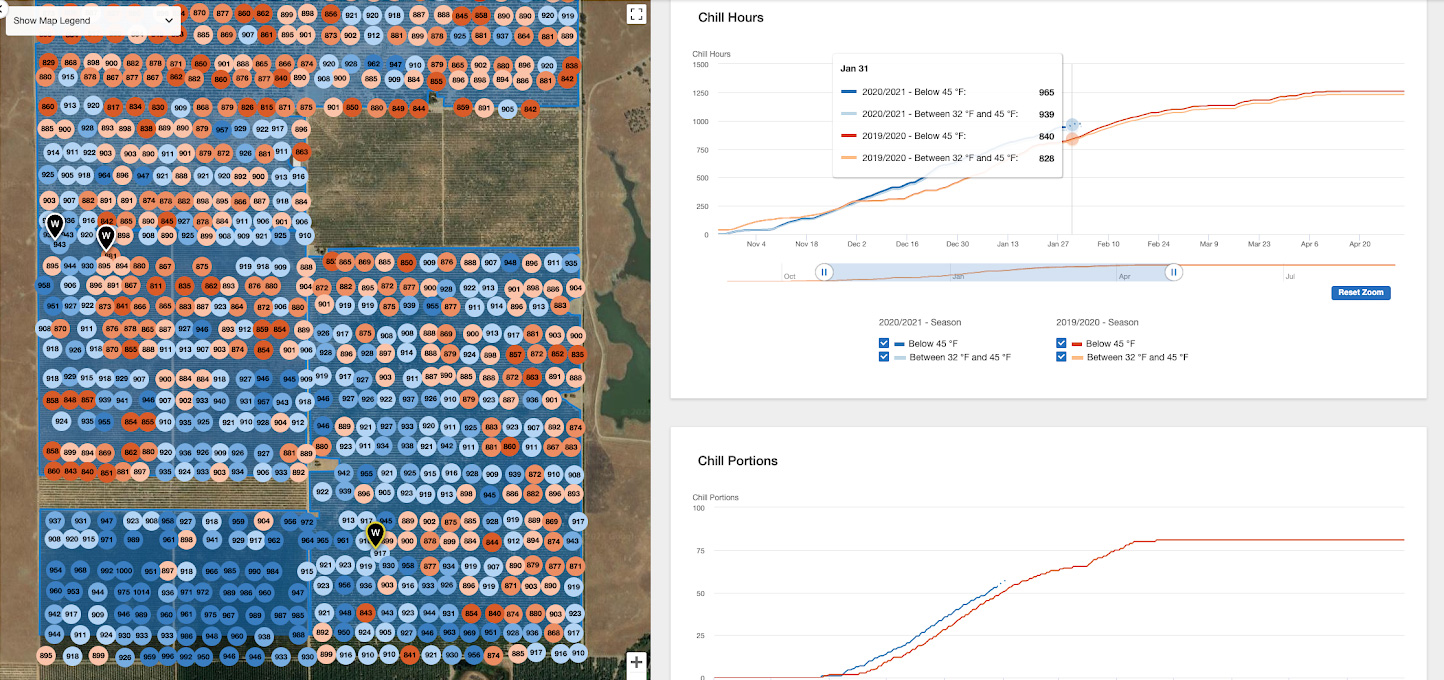Uncheck Below 45 °F for 2020/2021 season

click(x=884, y=343)
